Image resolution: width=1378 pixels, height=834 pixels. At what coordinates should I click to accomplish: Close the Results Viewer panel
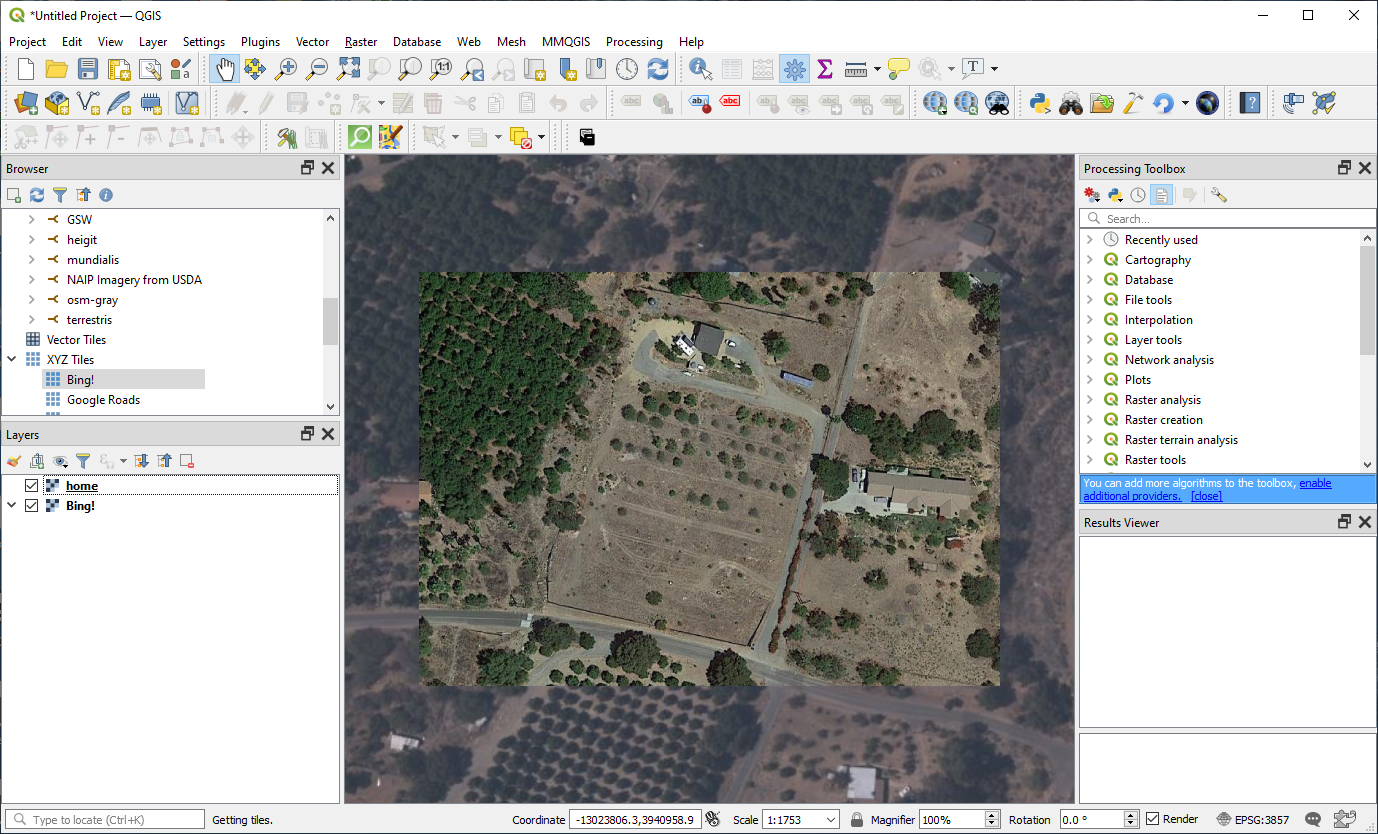click(x=1364, y=522)
